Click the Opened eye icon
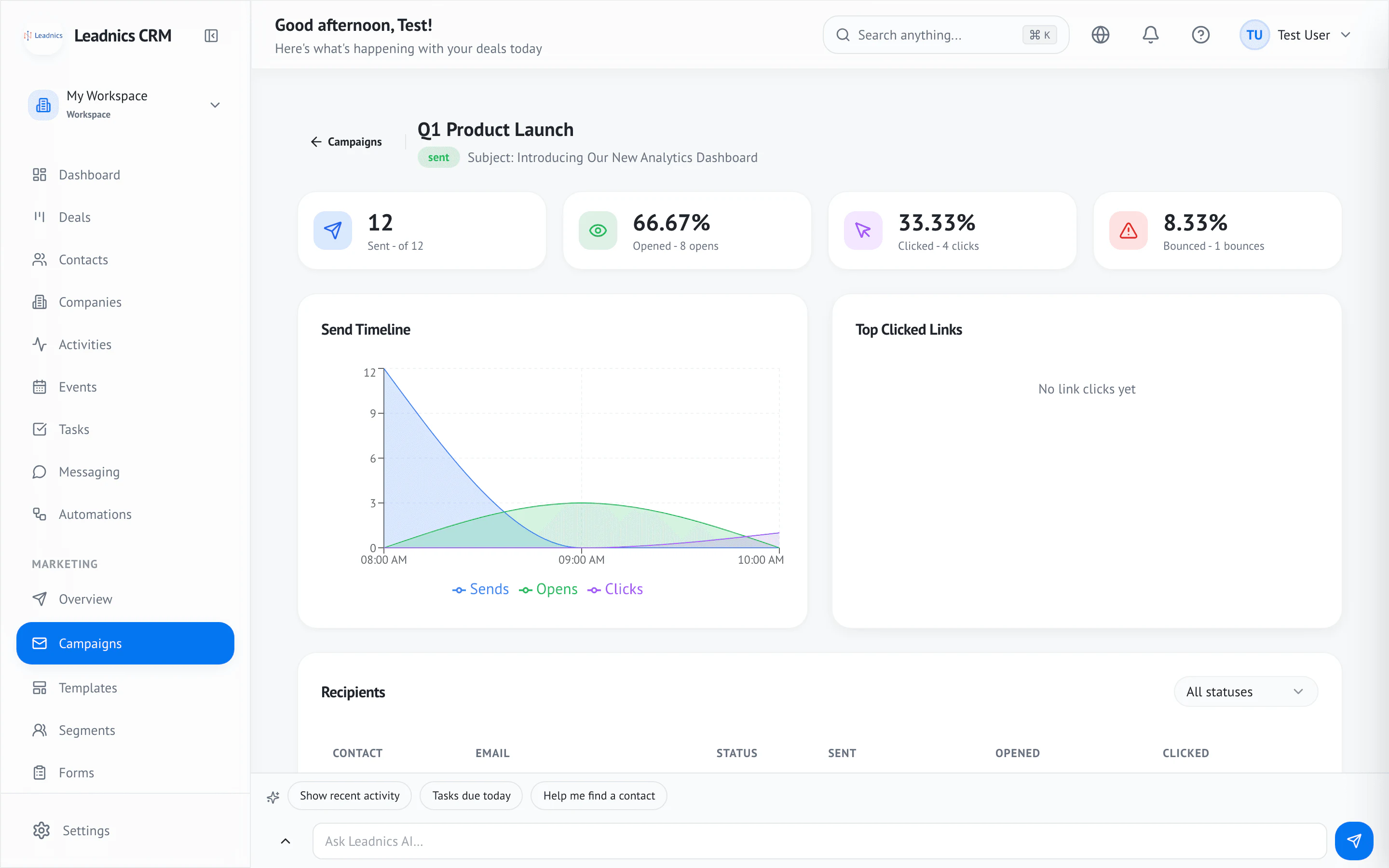This screenshot has width=1389, height=868. click(598, 231)
